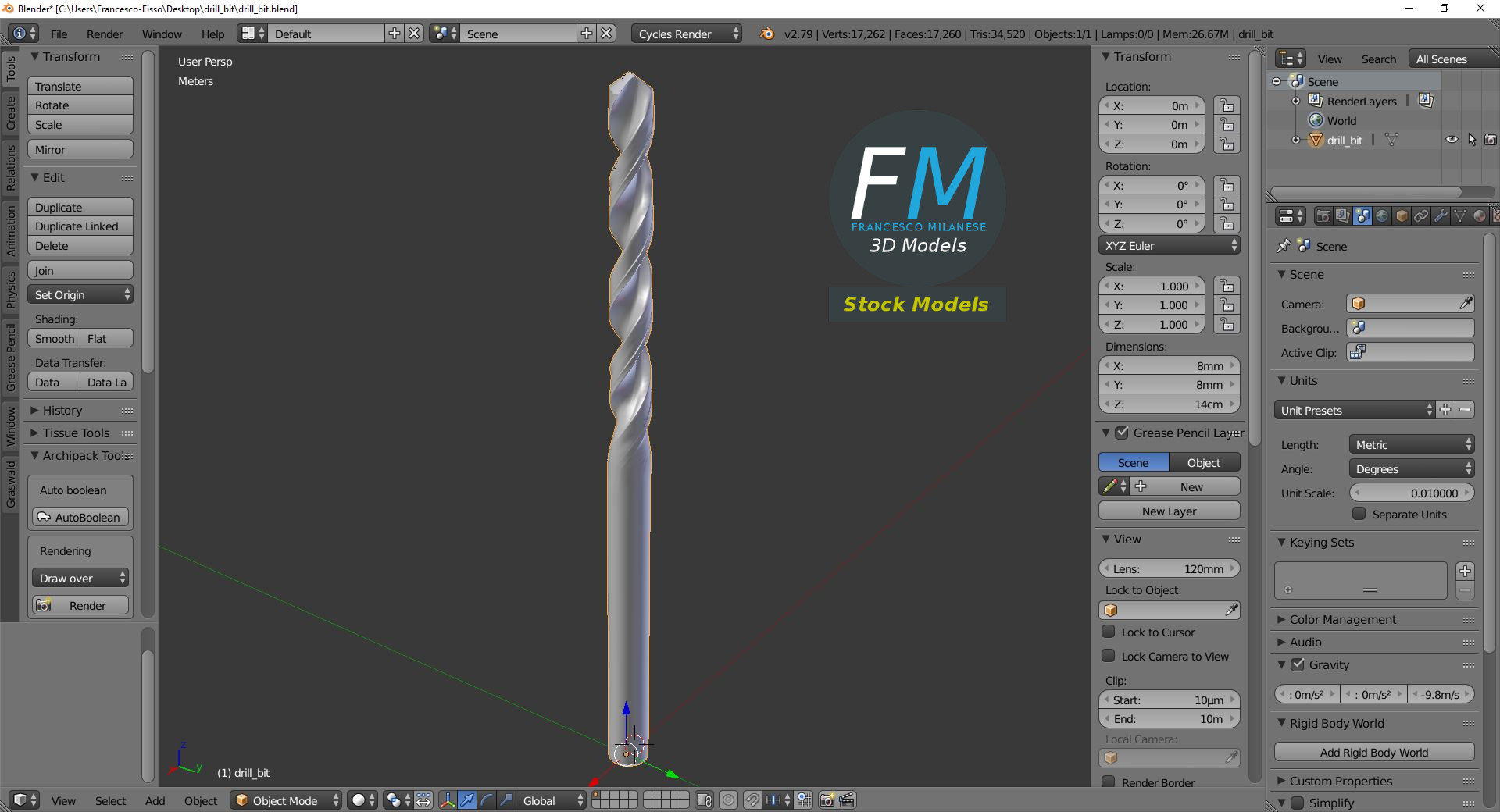Image resolution: width=1500 pixels, height=812 pixels.
Task: Open the Render Layers properties tab
Action: [1343, 216]
